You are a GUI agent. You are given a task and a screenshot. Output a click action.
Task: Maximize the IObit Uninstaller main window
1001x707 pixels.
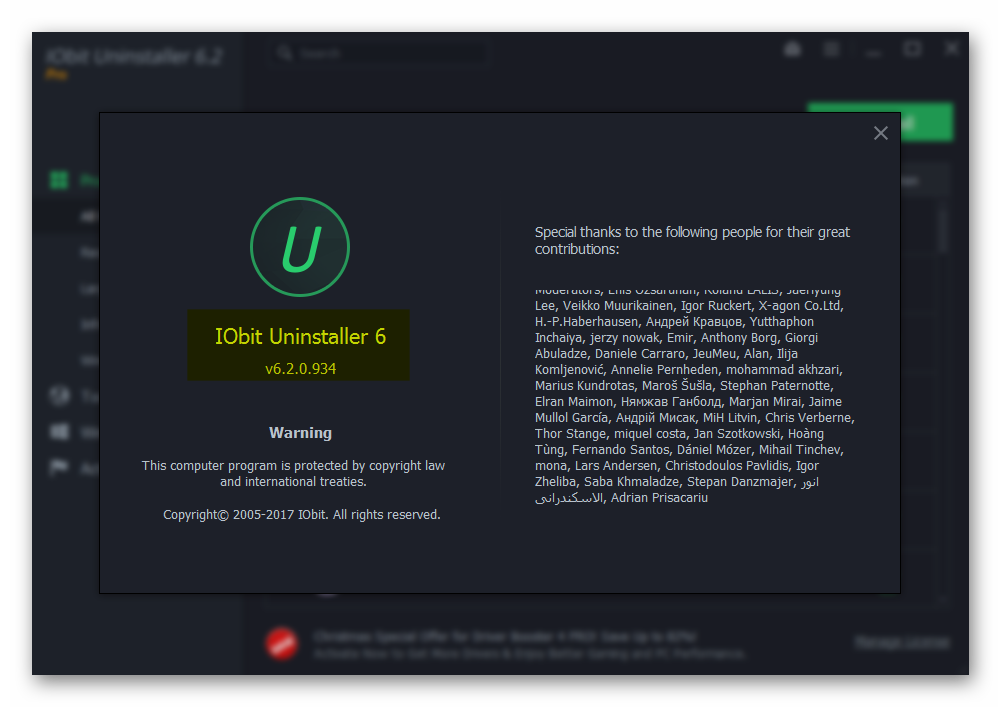[x=912, y=49]
